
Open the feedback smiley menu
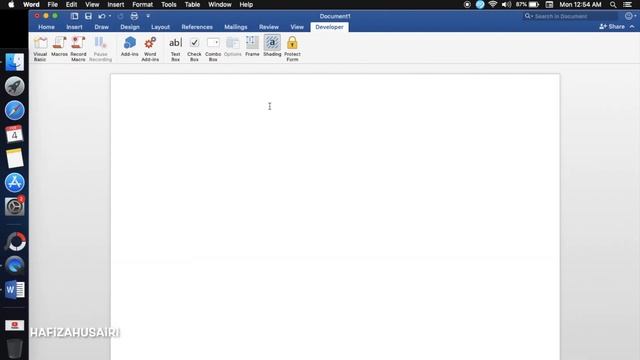(x=630, y=16)
